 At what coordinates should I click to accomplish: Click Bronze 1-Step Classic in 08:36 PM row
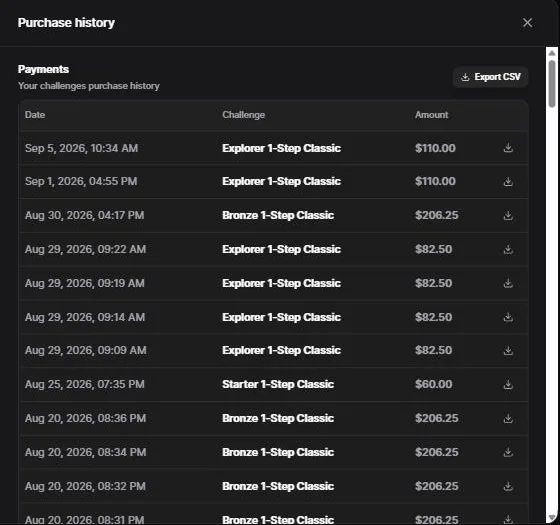pos(278,418)
